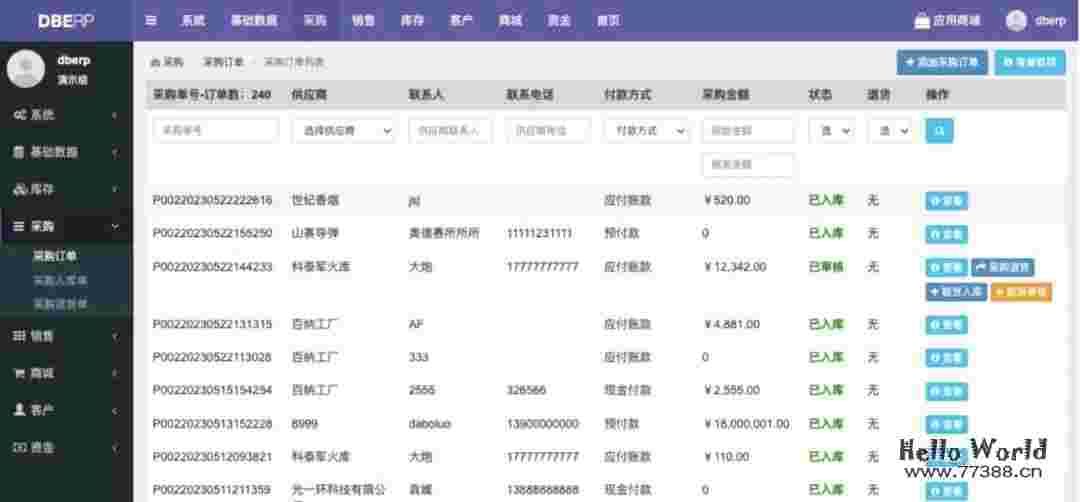Viewport: 1080px width, 502px height.
Task: Open the 应用商城 shopping bag link
Action: [947, 21]
